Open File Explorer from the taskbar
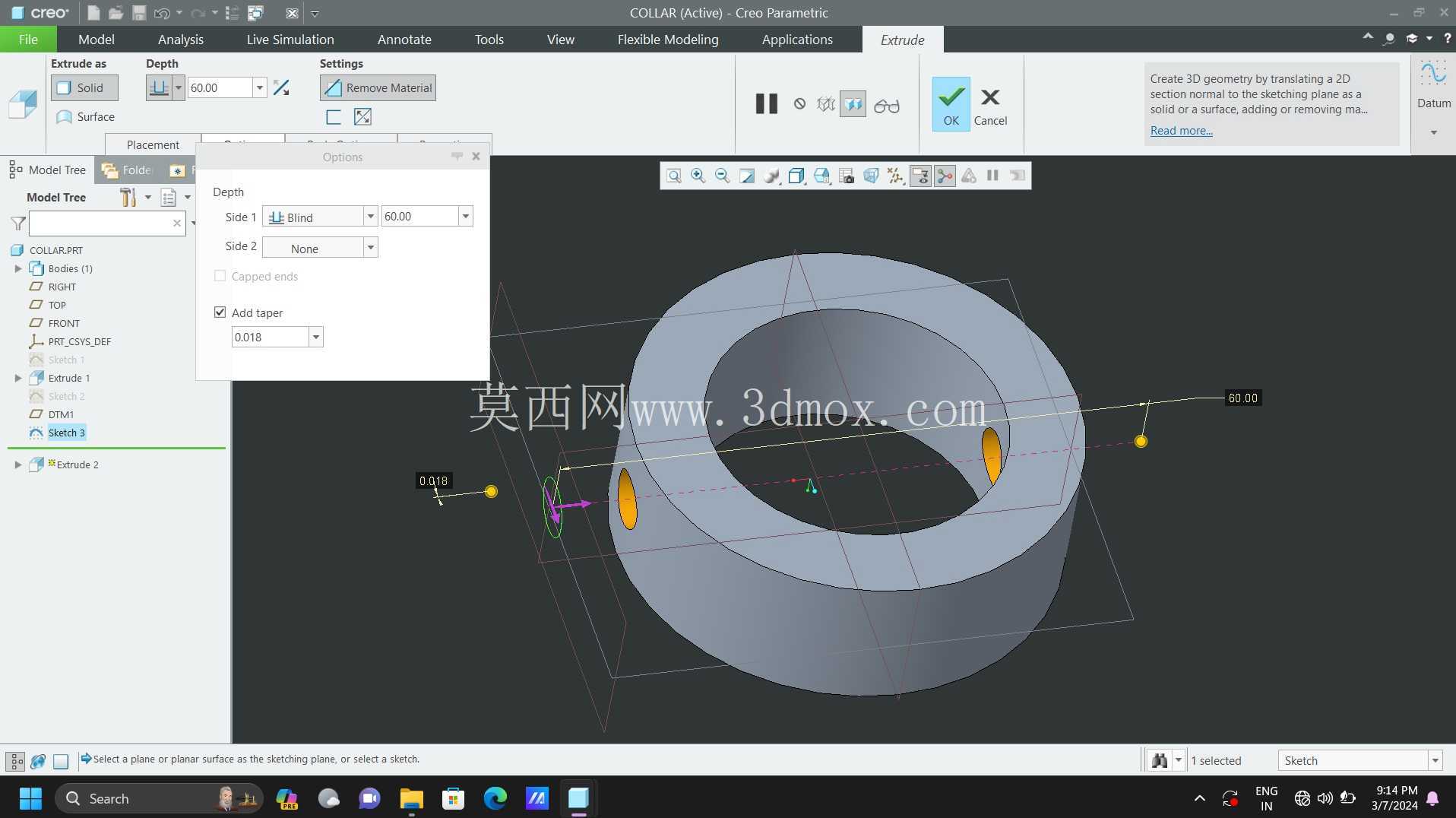 [x=411, y=798]
